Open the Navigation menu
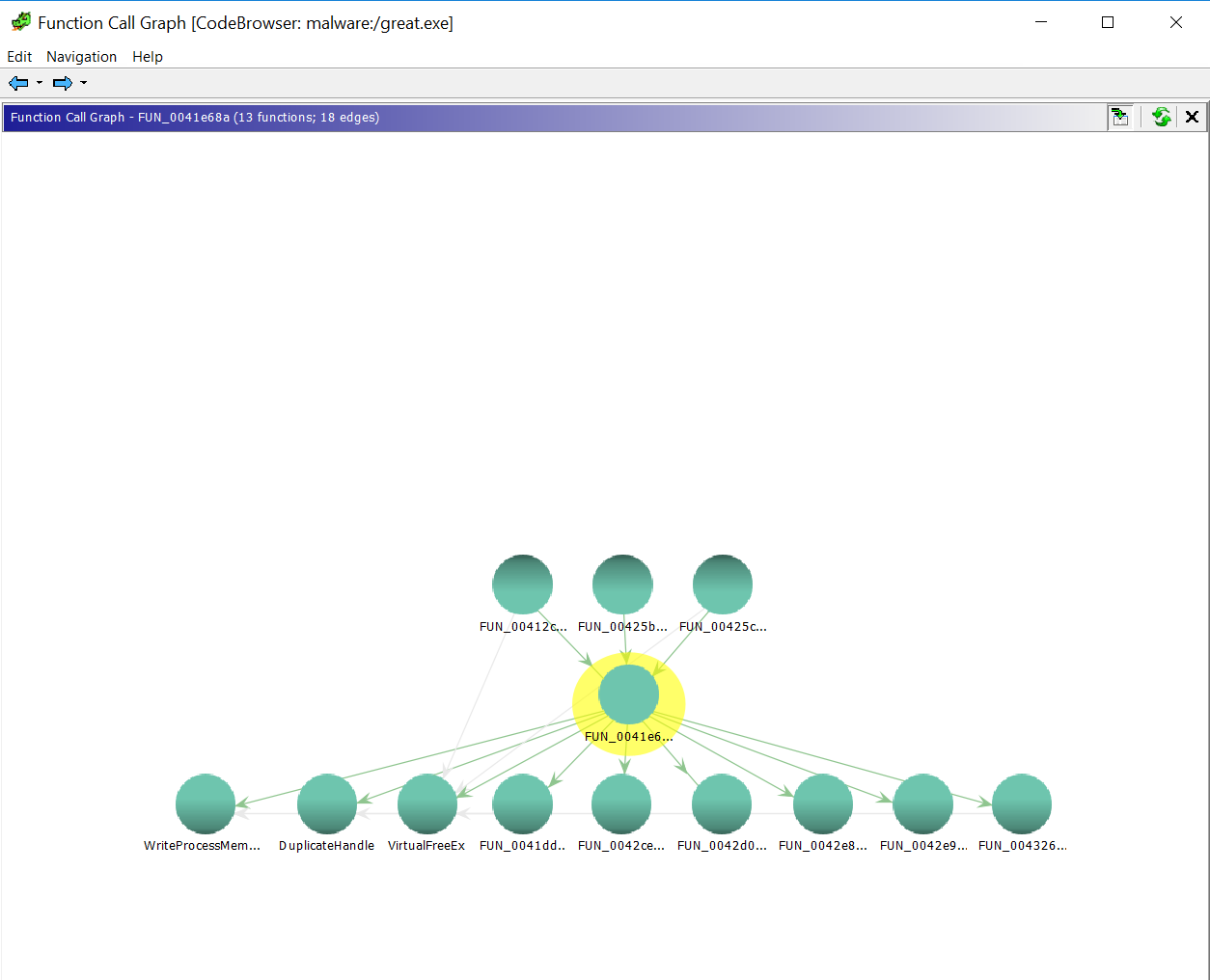This screenshot has height=980, width=1210. click(x=81, y=57)
